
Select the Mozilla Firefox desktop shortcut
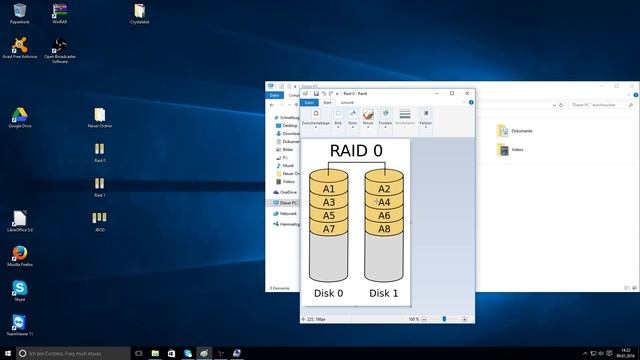coord(20,256)
